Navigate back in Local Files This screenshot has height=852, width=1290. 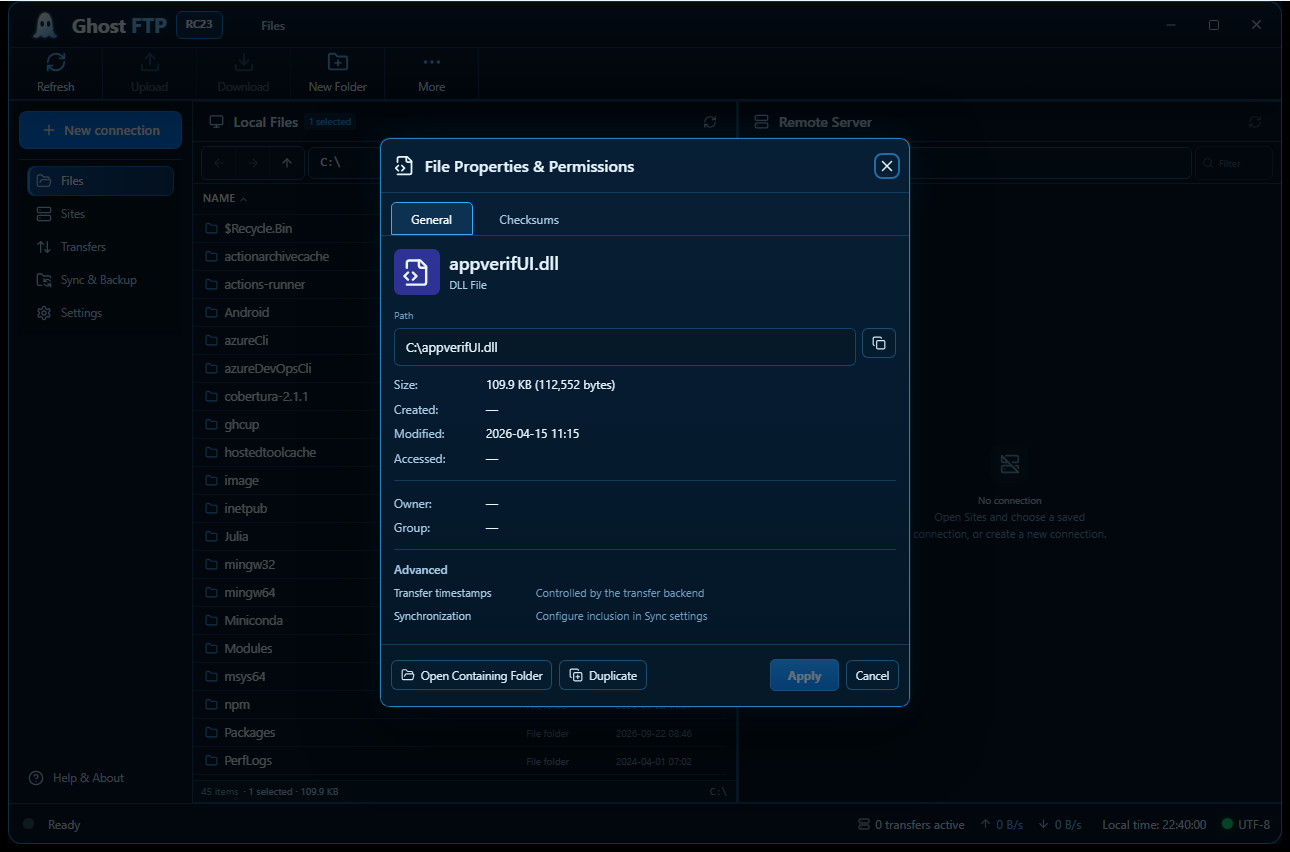click(x=219, y=163)
